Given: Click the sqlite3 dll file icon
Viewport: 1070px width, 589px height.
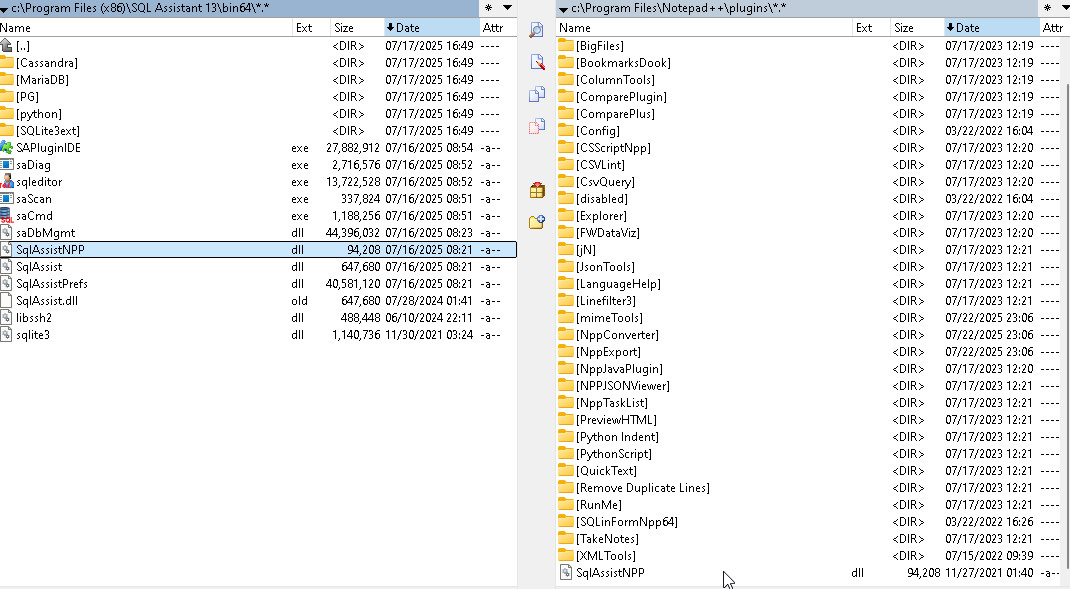Looking at the screenshot, I should click(x=7, y=334).
